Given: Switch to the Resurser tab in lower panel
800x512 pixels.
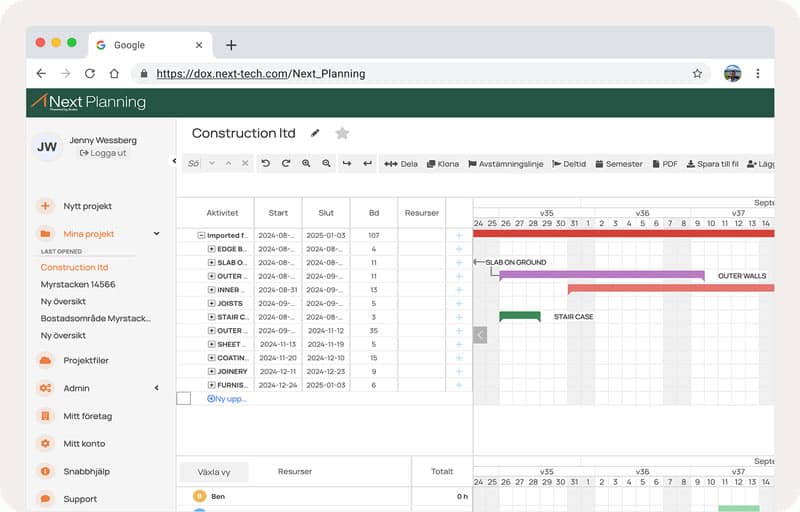Looking at the screenshot, I should 294,472.
